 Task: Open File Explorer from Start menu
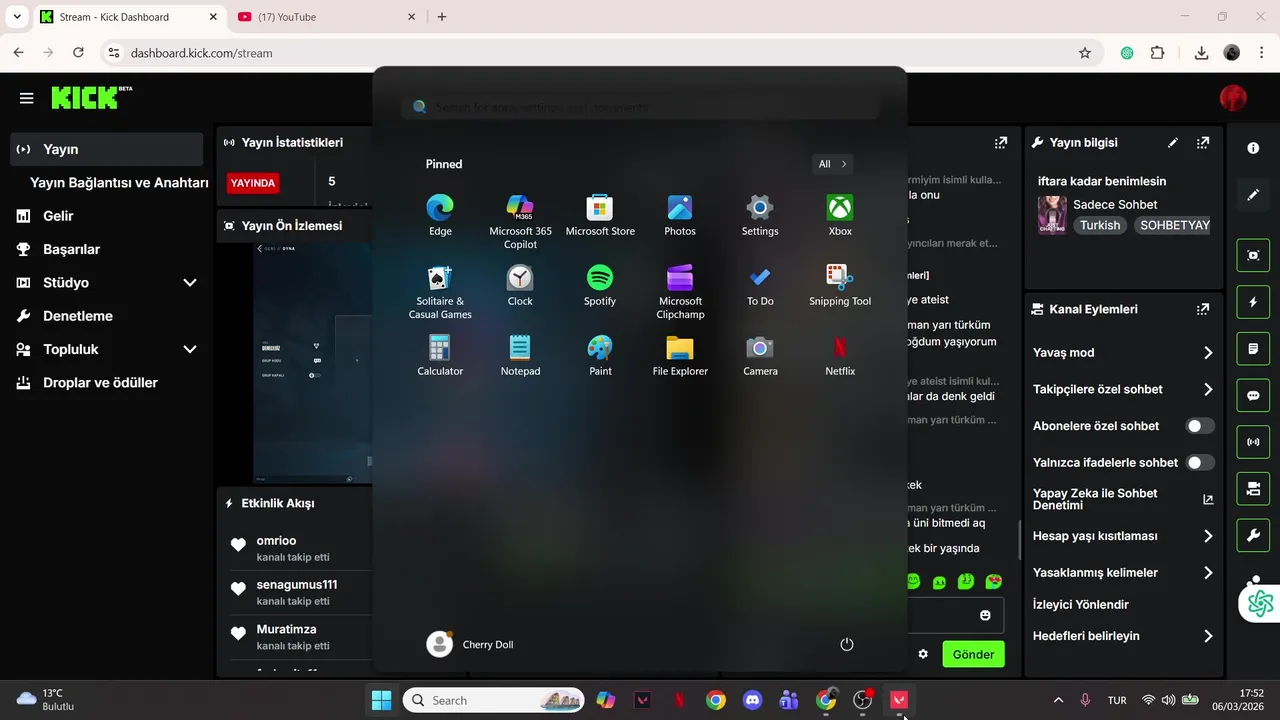(680, 356)
